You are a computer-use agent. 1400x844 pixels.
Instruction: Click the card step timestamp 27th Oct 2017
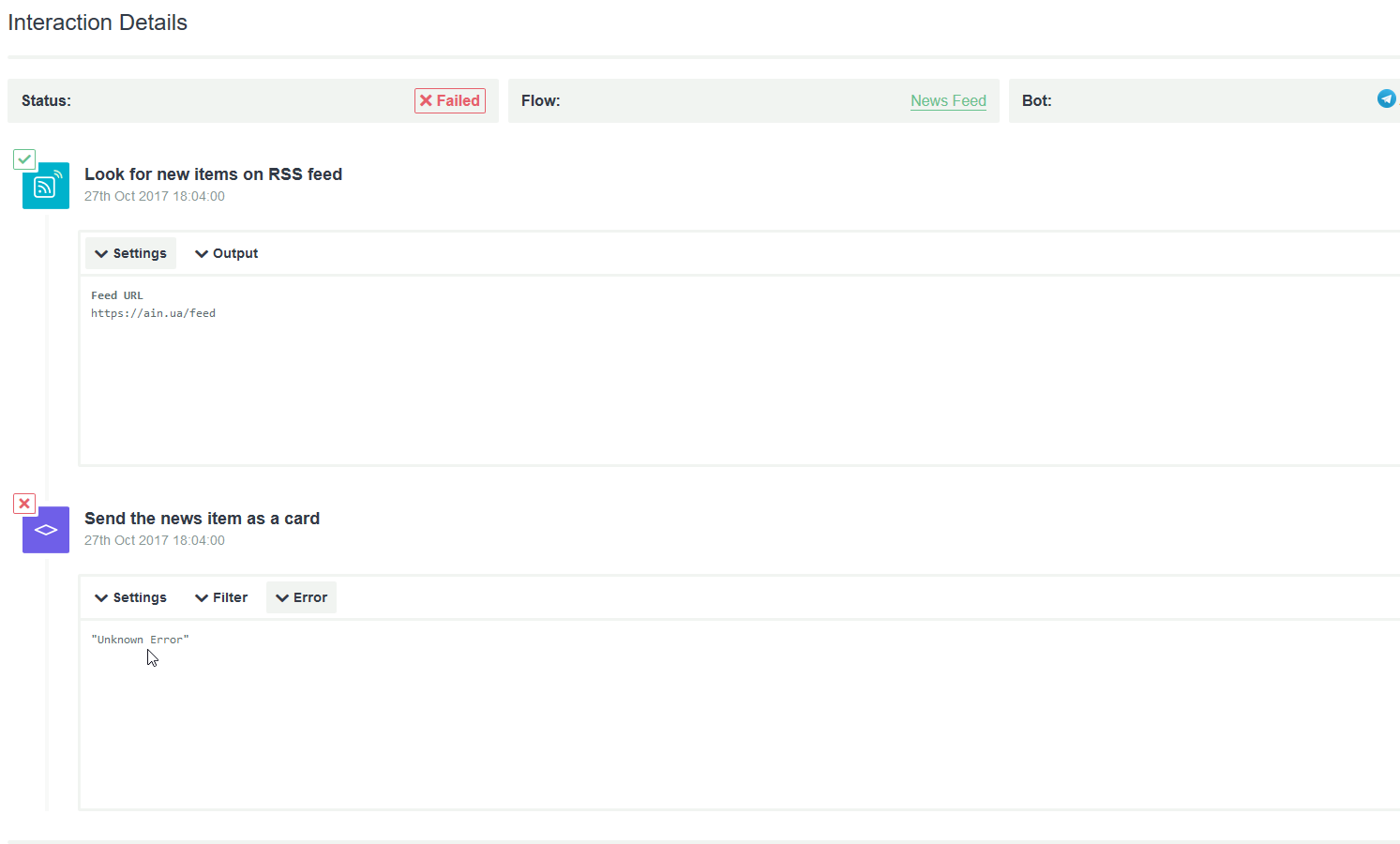pyautogui.click(x=155, y=540)
